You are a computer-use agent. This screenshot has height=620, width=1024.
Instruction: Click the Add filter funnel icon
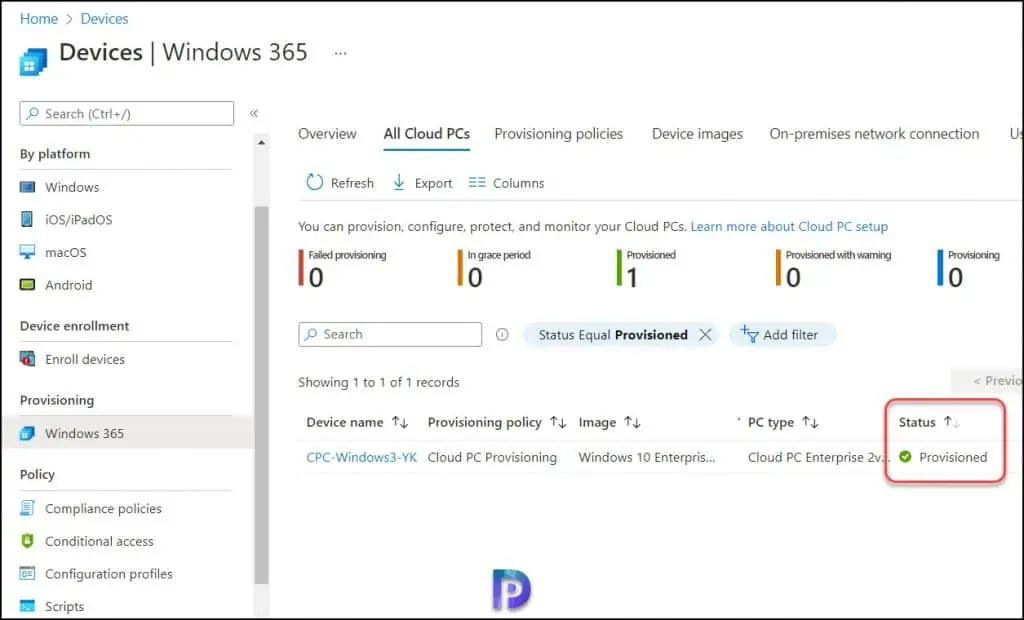(x=749, y=334)
